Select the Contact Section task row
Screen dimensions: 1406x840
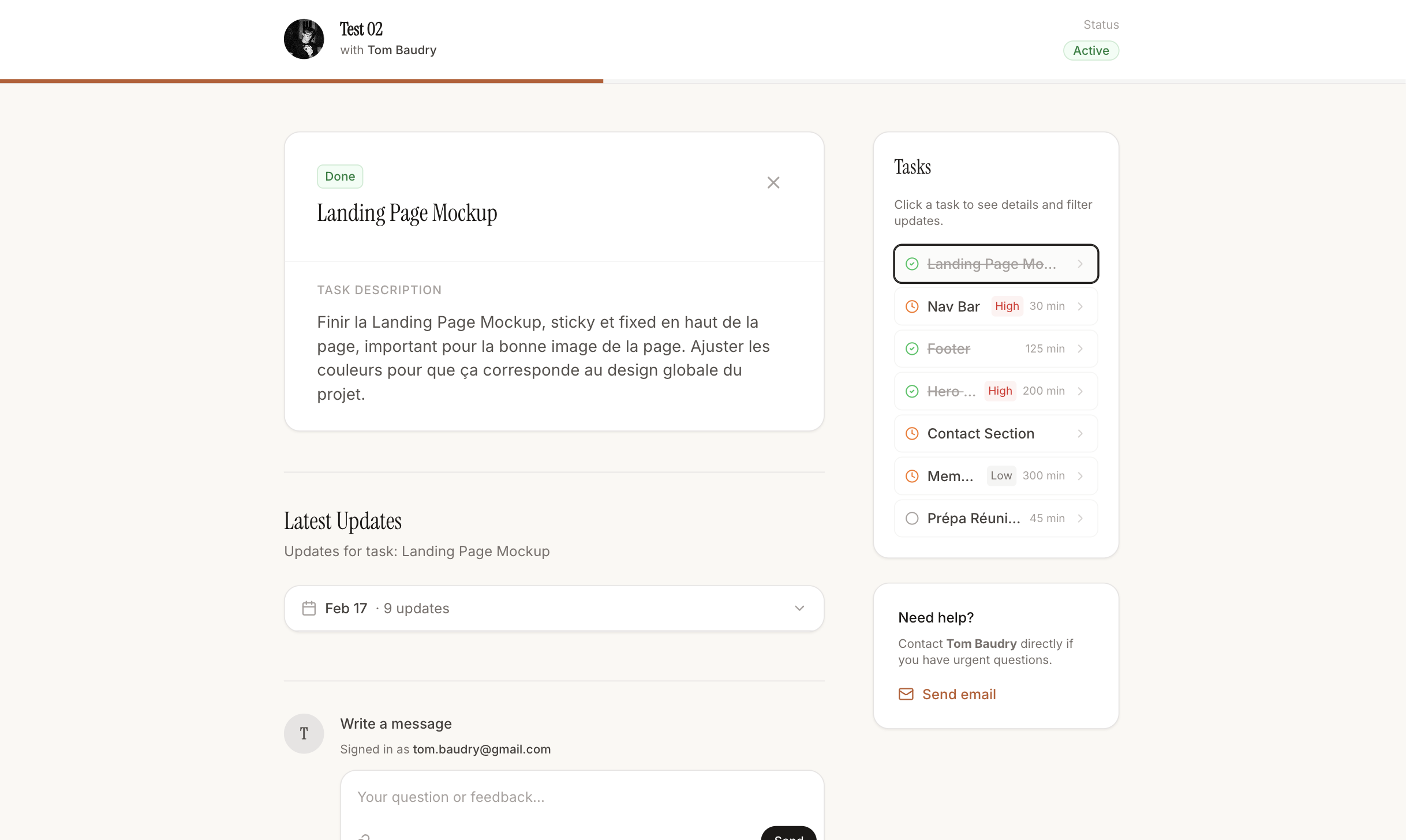point(995,433)
